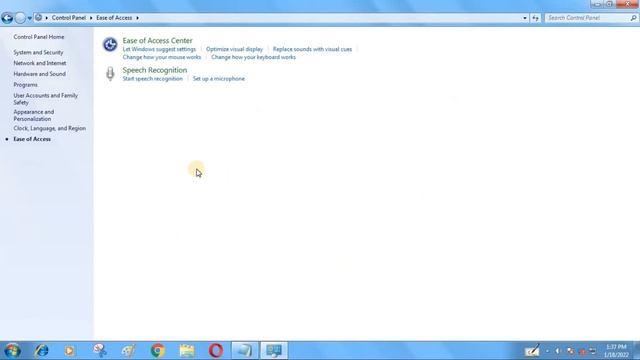Open Hardware and Sound category
The image size is (640, 360).
coord(40,74)
